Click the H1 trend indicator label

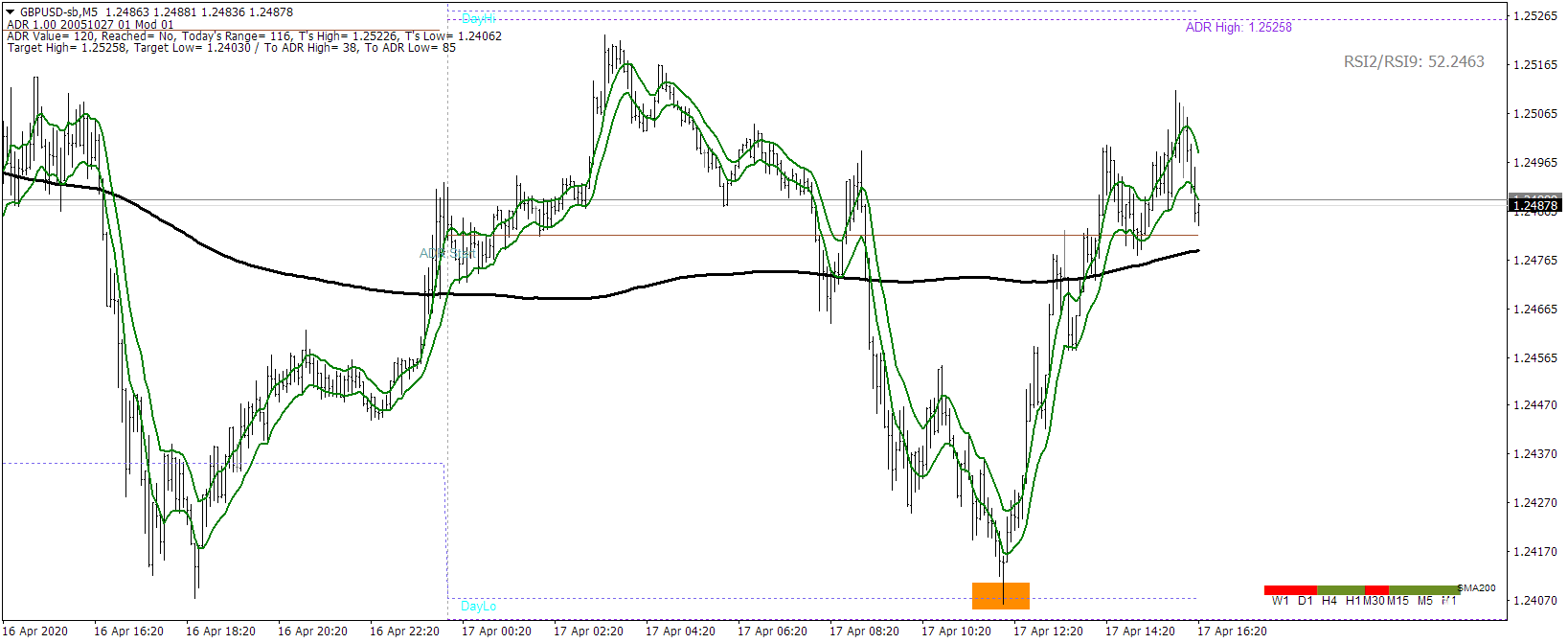(x=1352, y=601)
